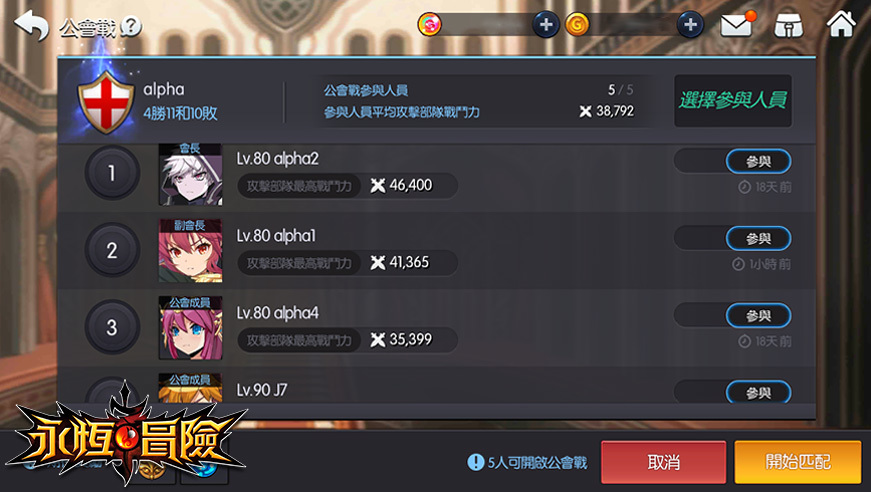Click the rainbow gem currency icon
Image resolution: width=871 pixels, height=492 pixels.
click(x=429, y=25)
